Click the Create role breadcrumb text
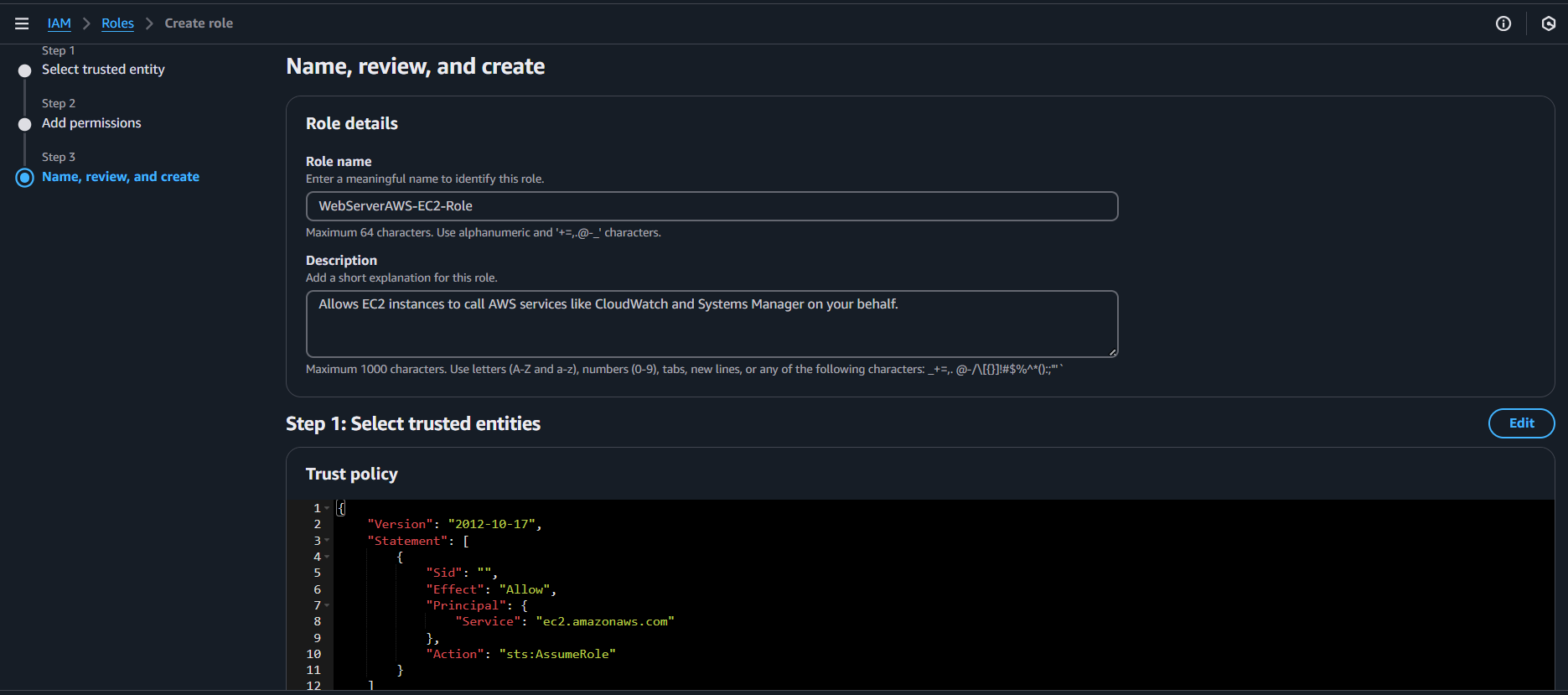The height and width of the screenshot is (695, 1568). [x=199, y=23]
